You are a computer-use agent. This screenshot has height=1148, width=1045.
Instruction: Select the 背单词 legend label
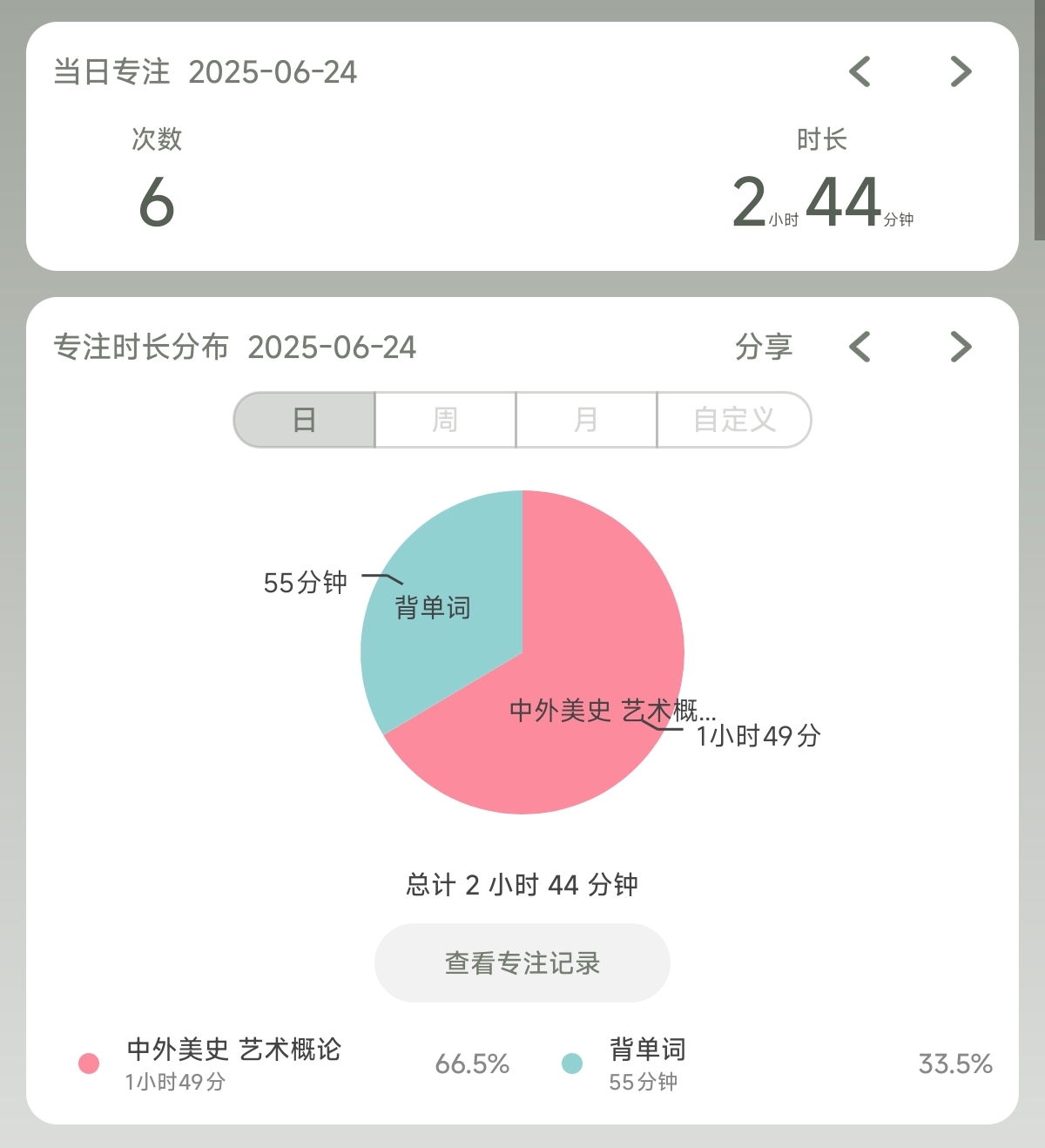(647, 1050)
